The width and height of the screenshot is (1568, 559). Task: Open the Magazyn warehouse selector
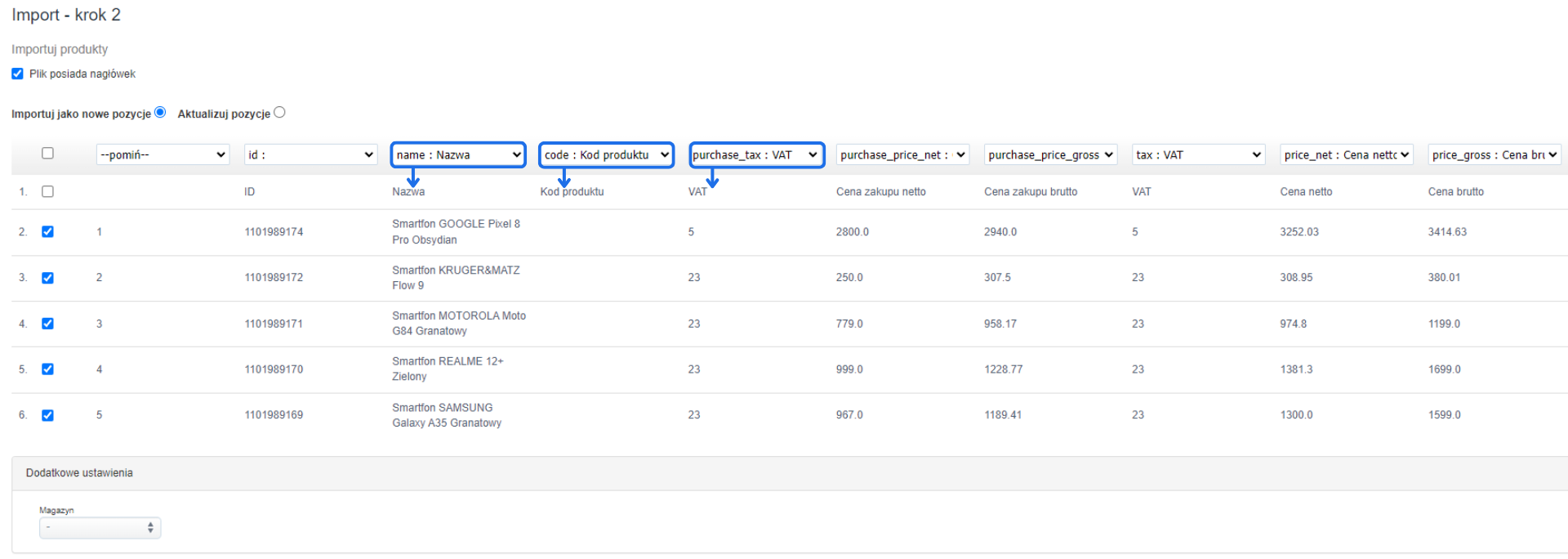click(x=100, y=528)
